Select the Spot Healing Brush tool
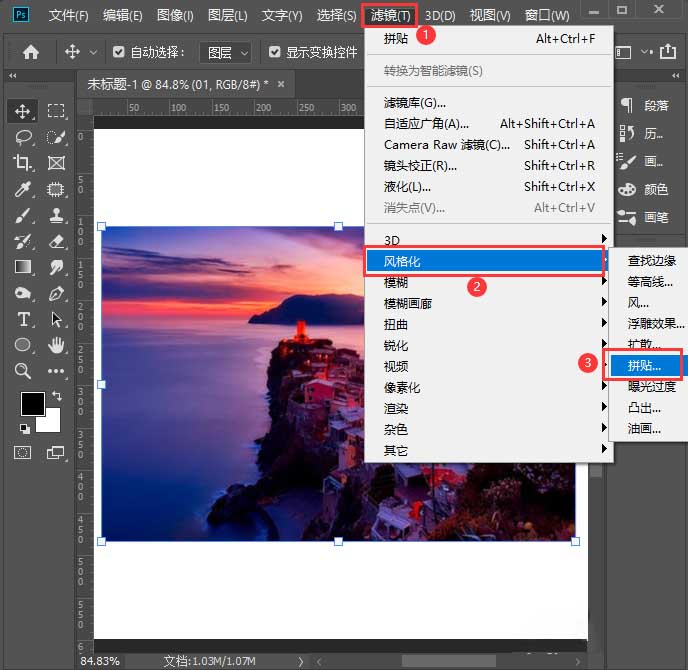688x670 pixels. coord(56,189)
